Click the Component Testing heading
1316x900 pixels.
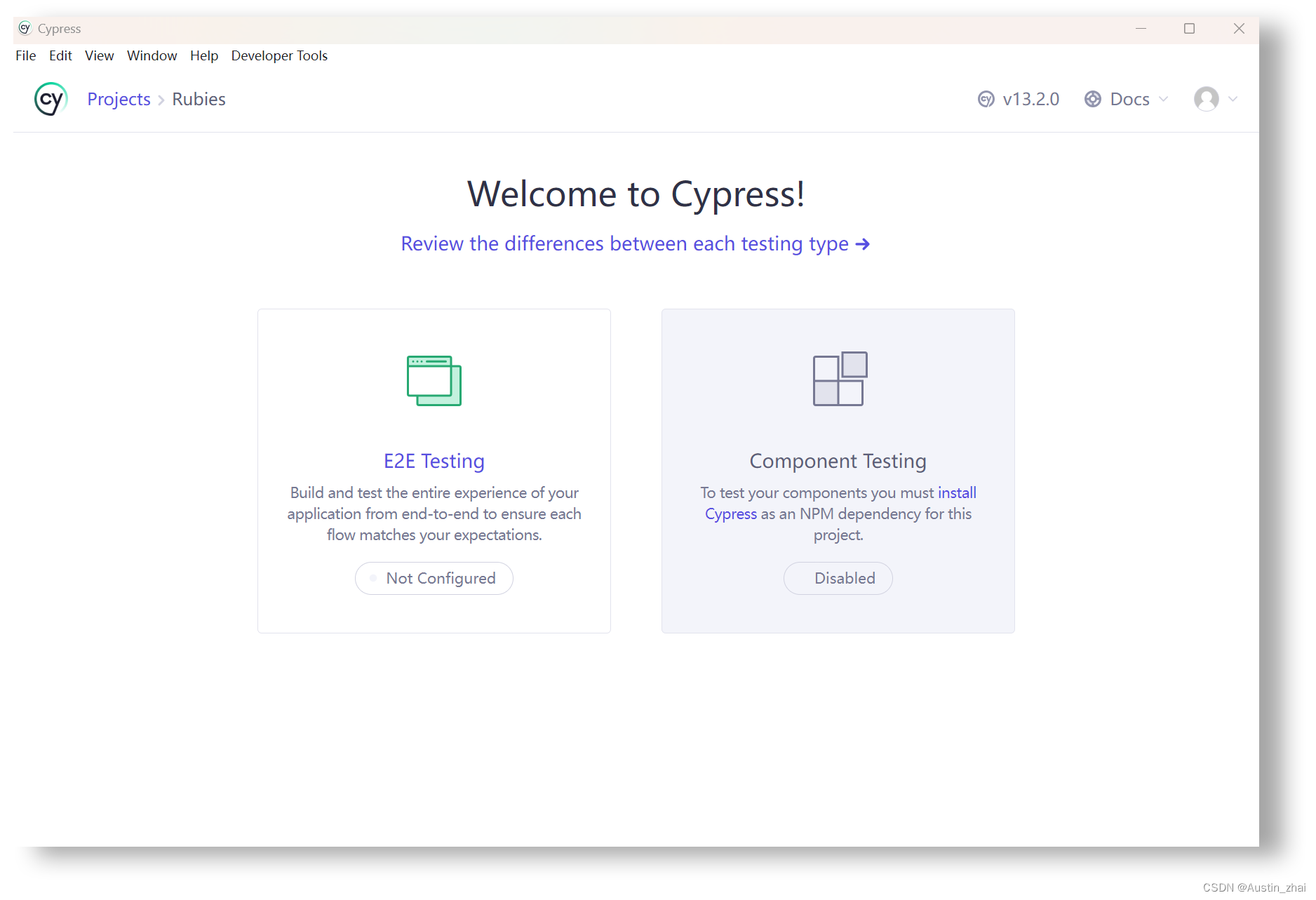(x=838, y=461)
